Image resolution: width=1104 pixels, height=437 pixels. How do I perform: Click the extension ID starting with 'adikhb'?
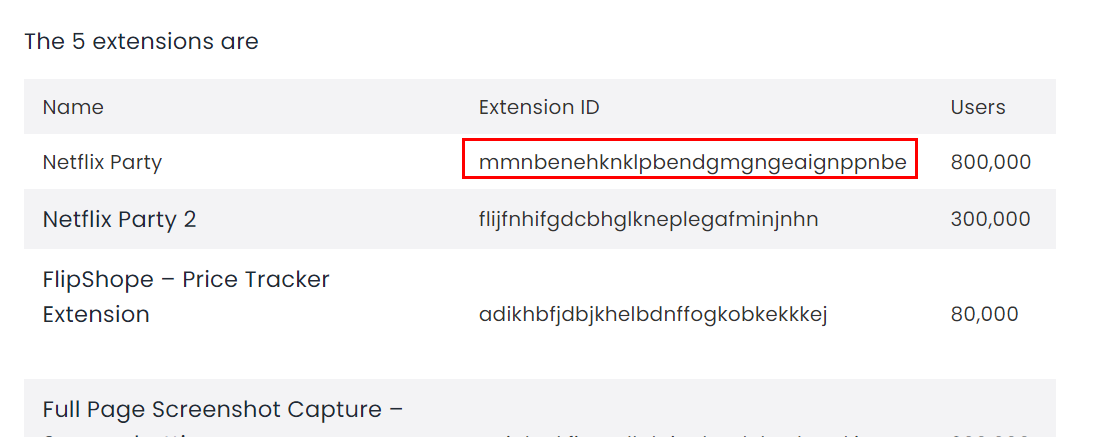pyautogui.click(x=653, y=315)
